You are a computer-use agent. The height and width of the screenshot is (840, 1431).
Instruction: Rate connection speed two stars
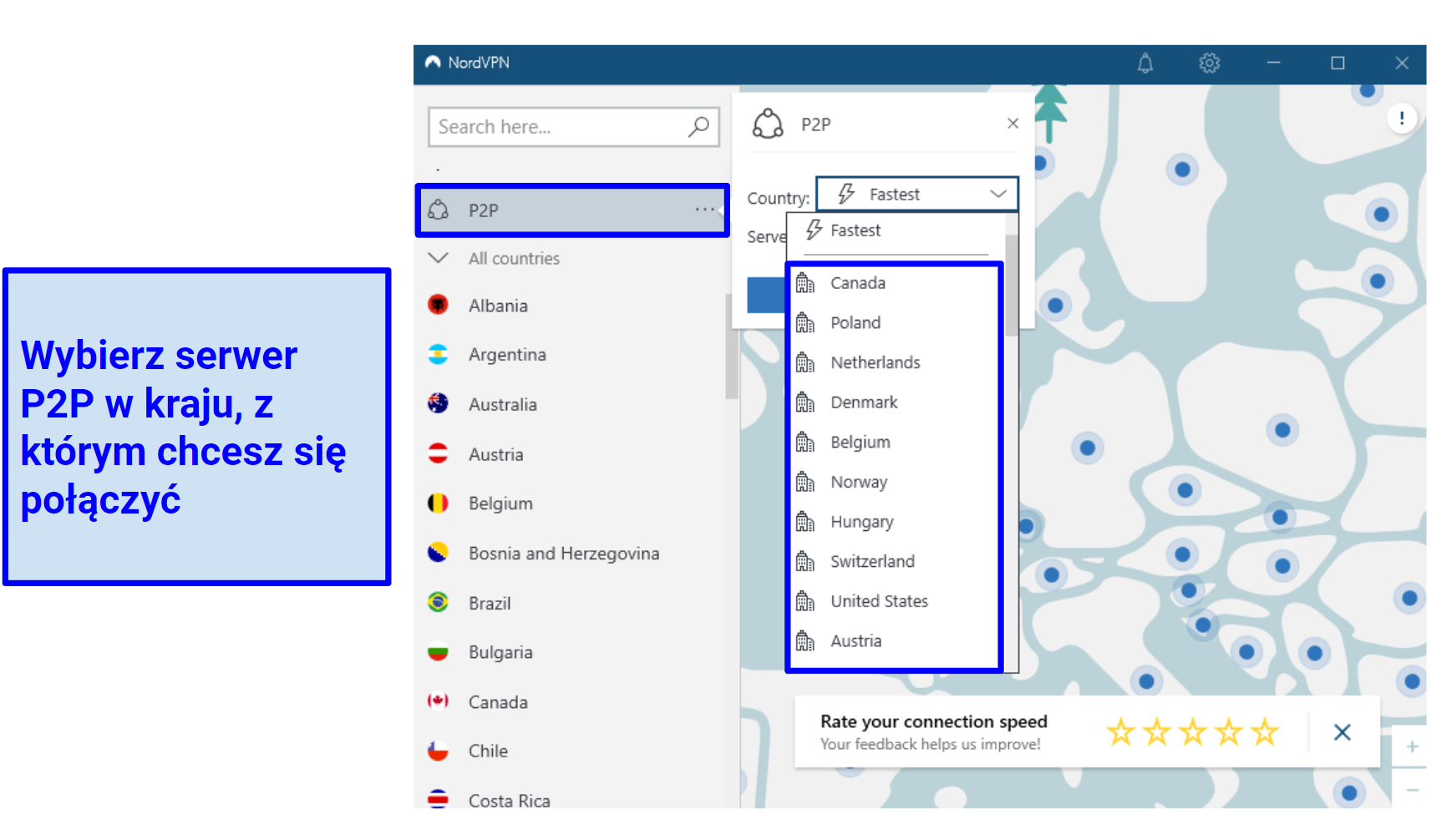tap(1156, 732)
